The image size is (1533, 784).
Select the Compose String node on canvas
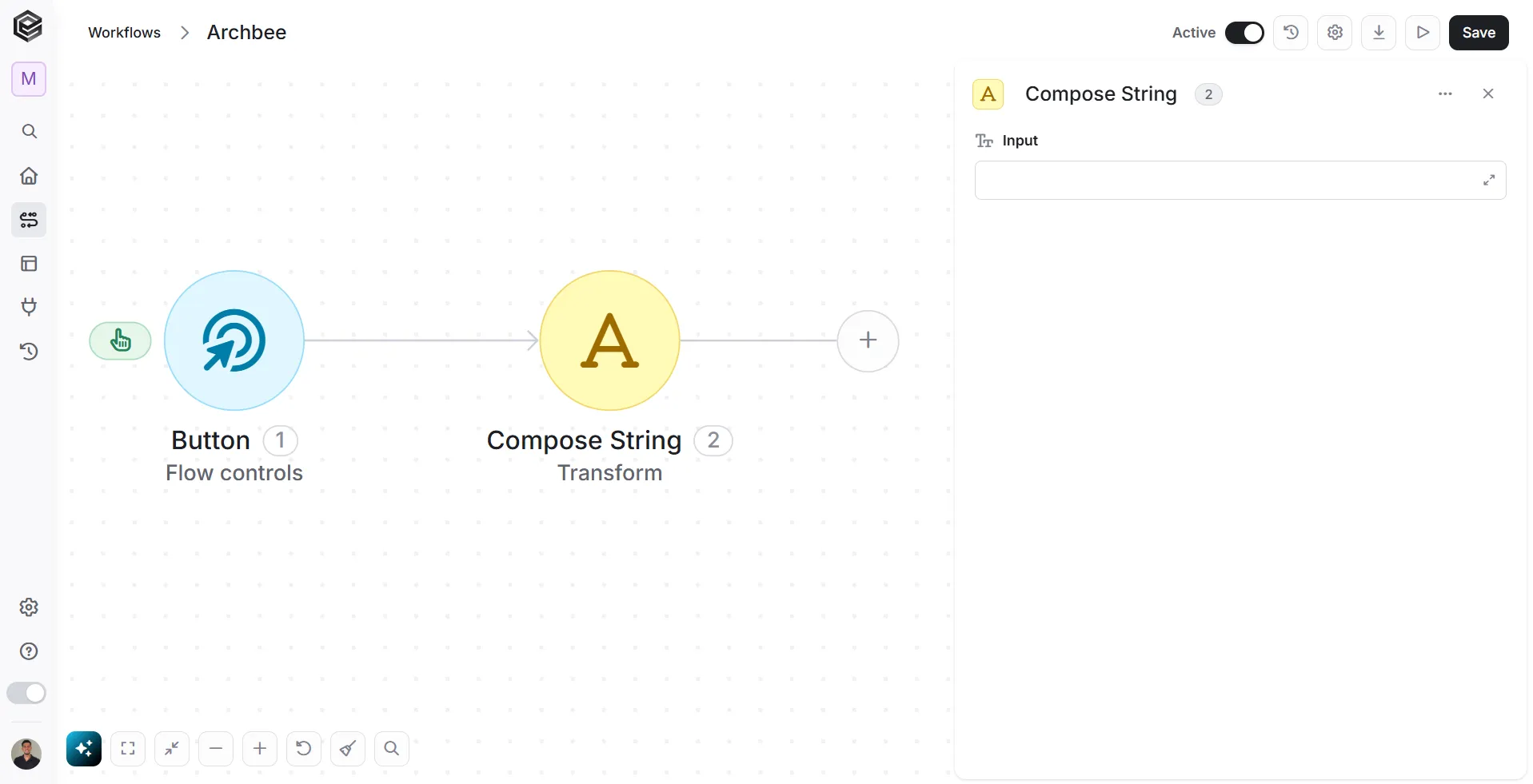point(610,340)
